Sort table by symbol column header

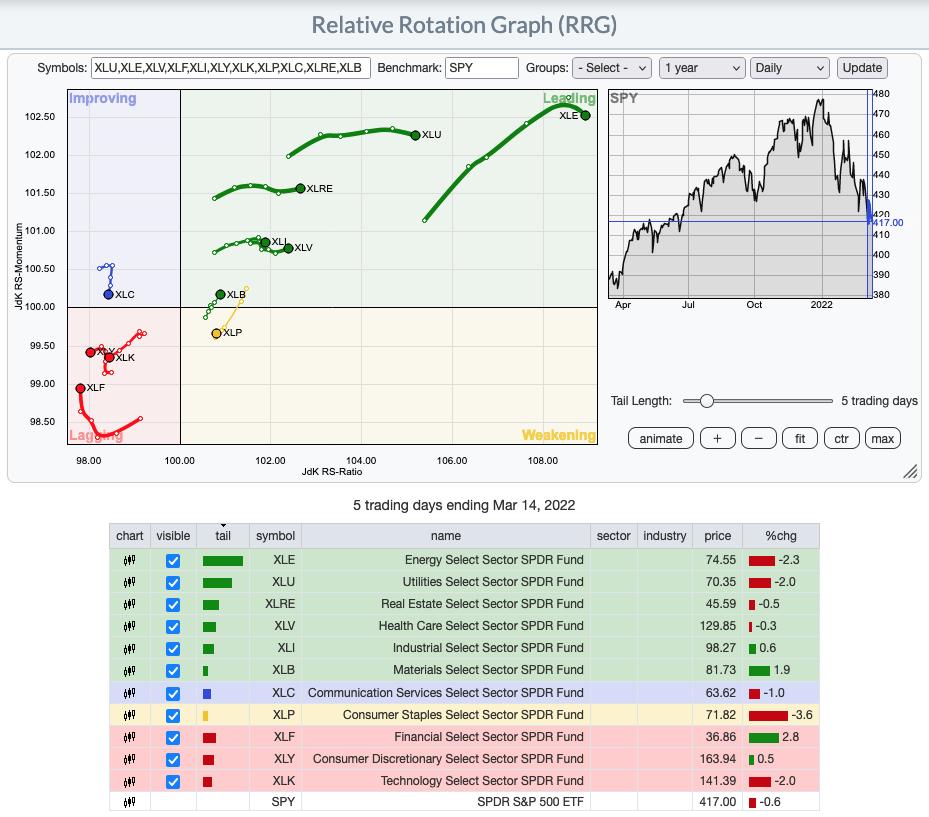276,536
